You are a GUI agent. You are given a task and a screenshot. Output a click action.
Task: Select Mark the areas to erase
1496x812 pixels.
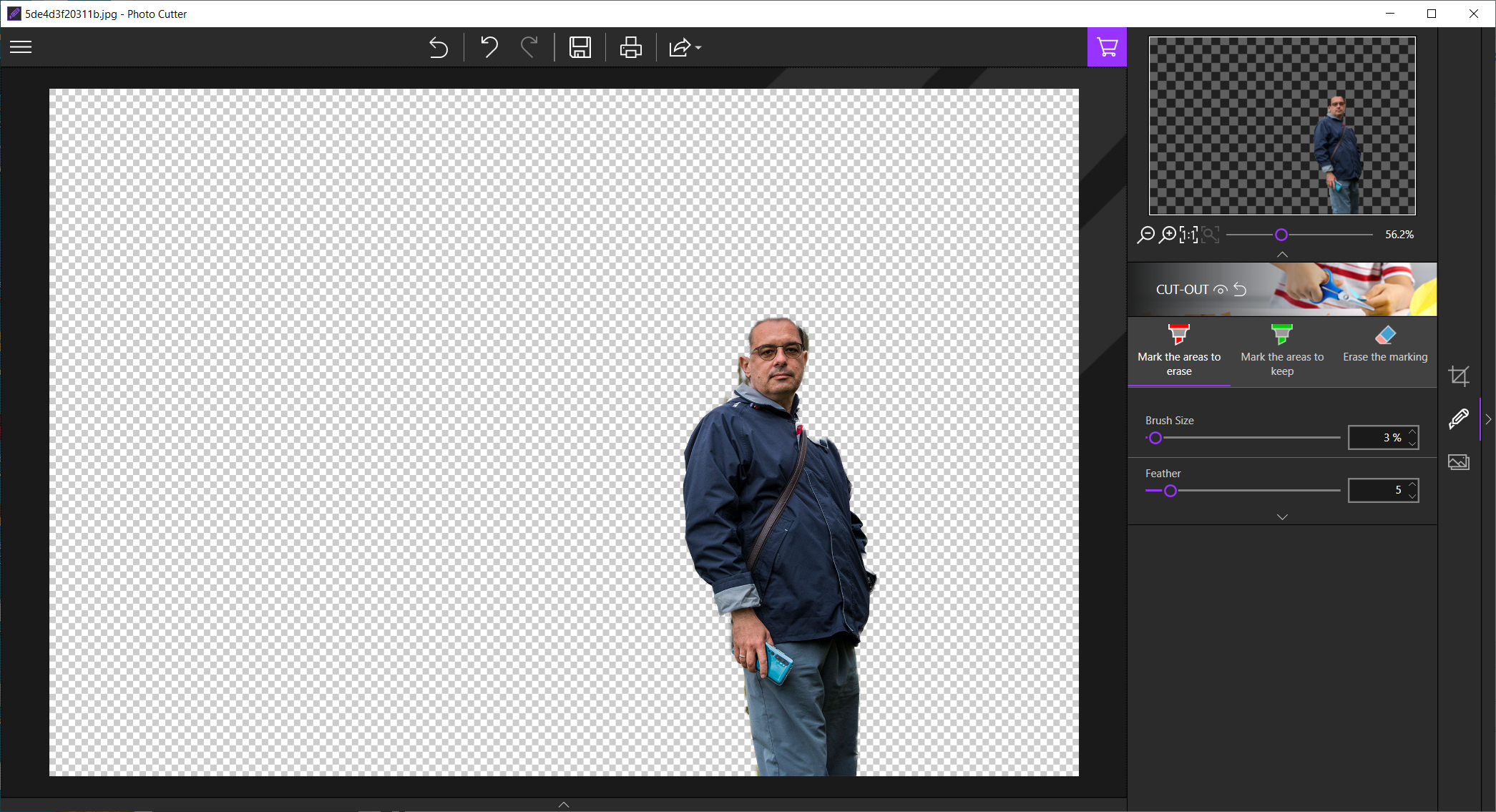[1179, 351]
